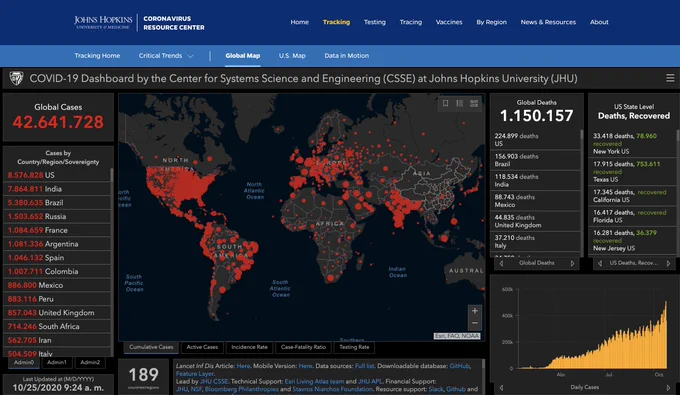Open the dashboard hamburger menu icon

click(x=670, y=78)
